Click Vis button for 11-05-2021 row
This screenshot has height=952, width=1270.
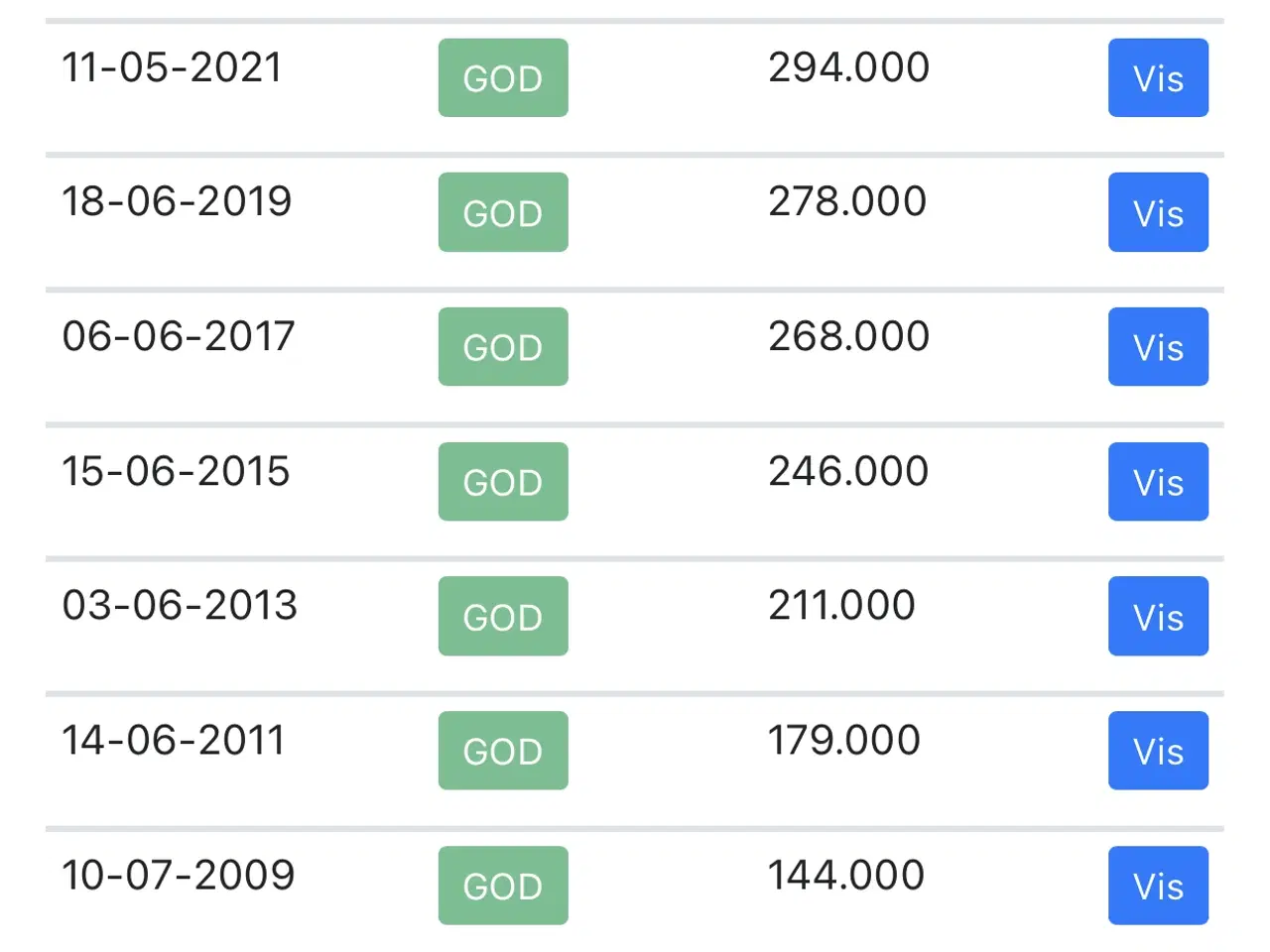1158,78
